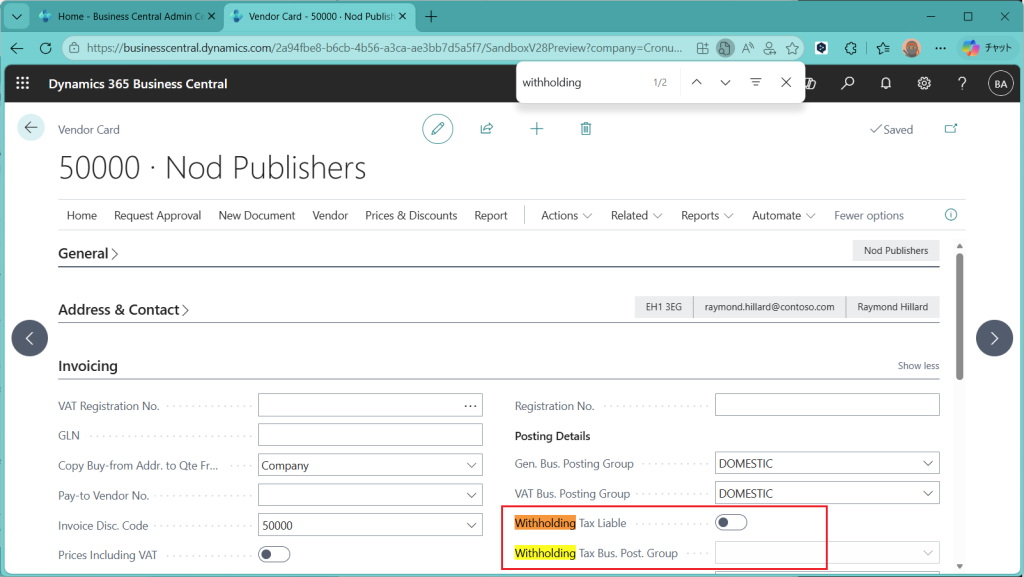1024x577 pixels.
Task: Click the Show less link
Action: 918,366
